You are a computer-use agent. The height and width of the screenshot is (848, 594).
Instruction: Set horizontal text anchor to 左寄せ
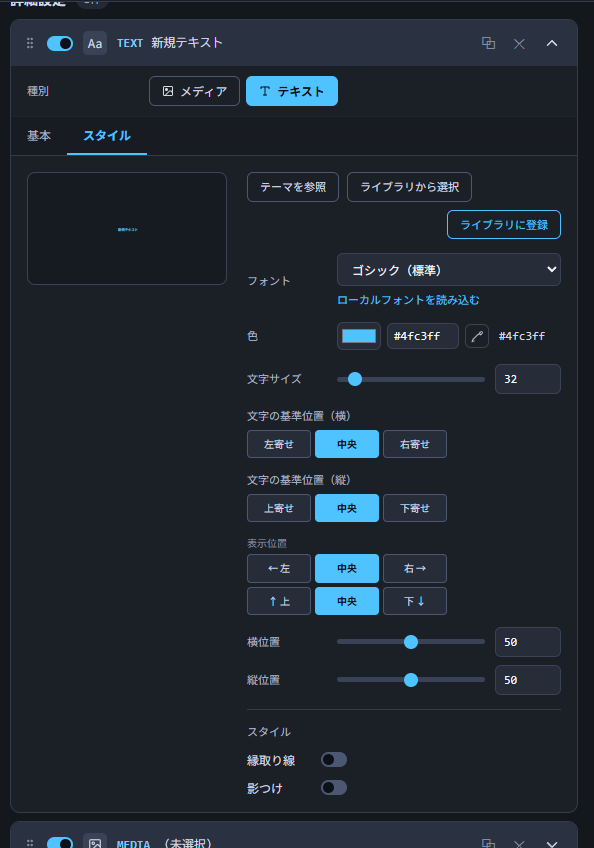[279, 444]
